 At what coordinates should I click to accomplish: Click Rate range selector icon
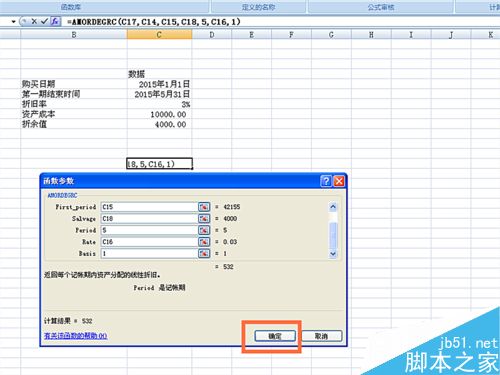click(204, 242)
